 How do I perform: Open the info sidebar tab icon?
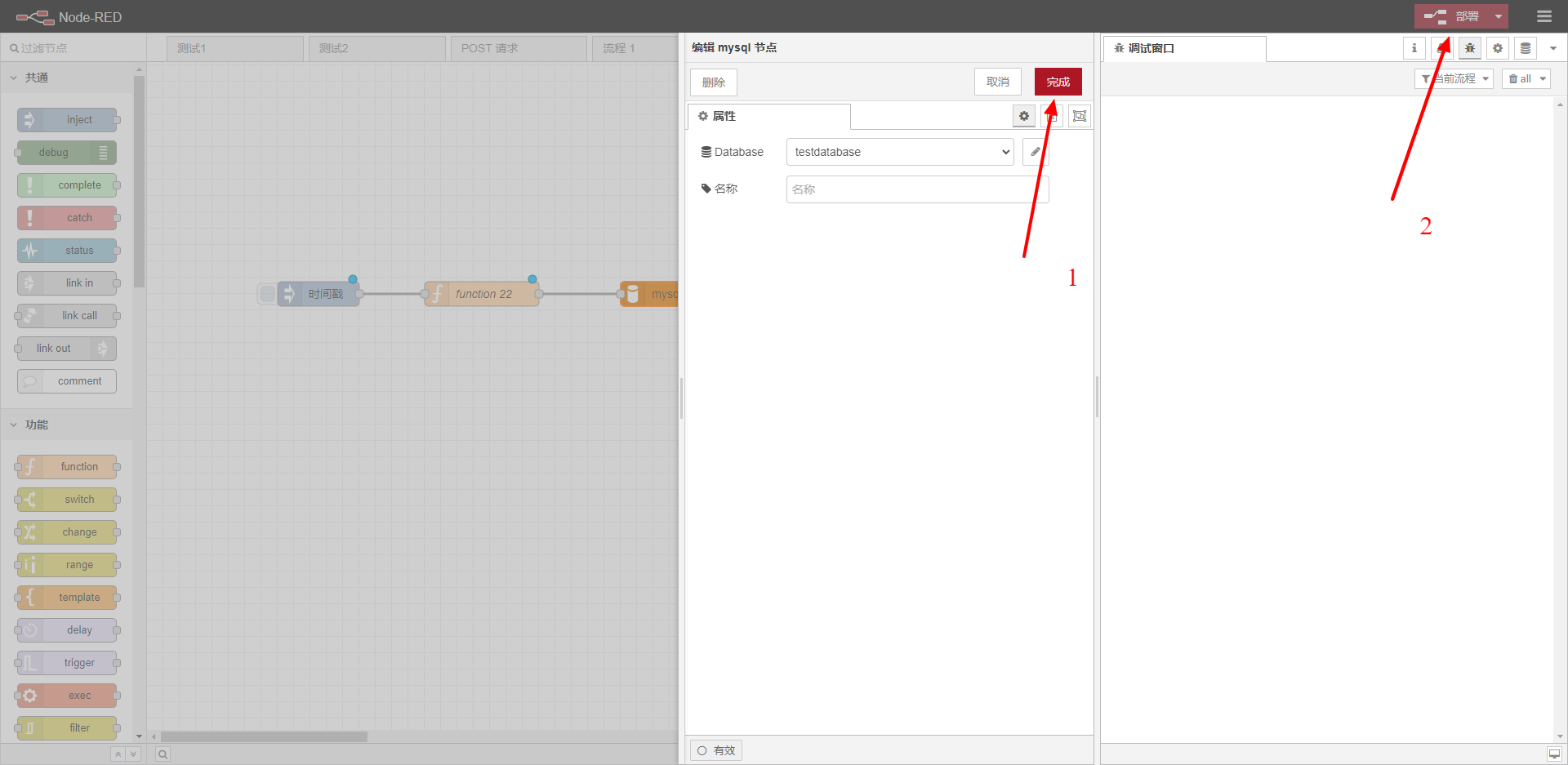point(1414,48)
